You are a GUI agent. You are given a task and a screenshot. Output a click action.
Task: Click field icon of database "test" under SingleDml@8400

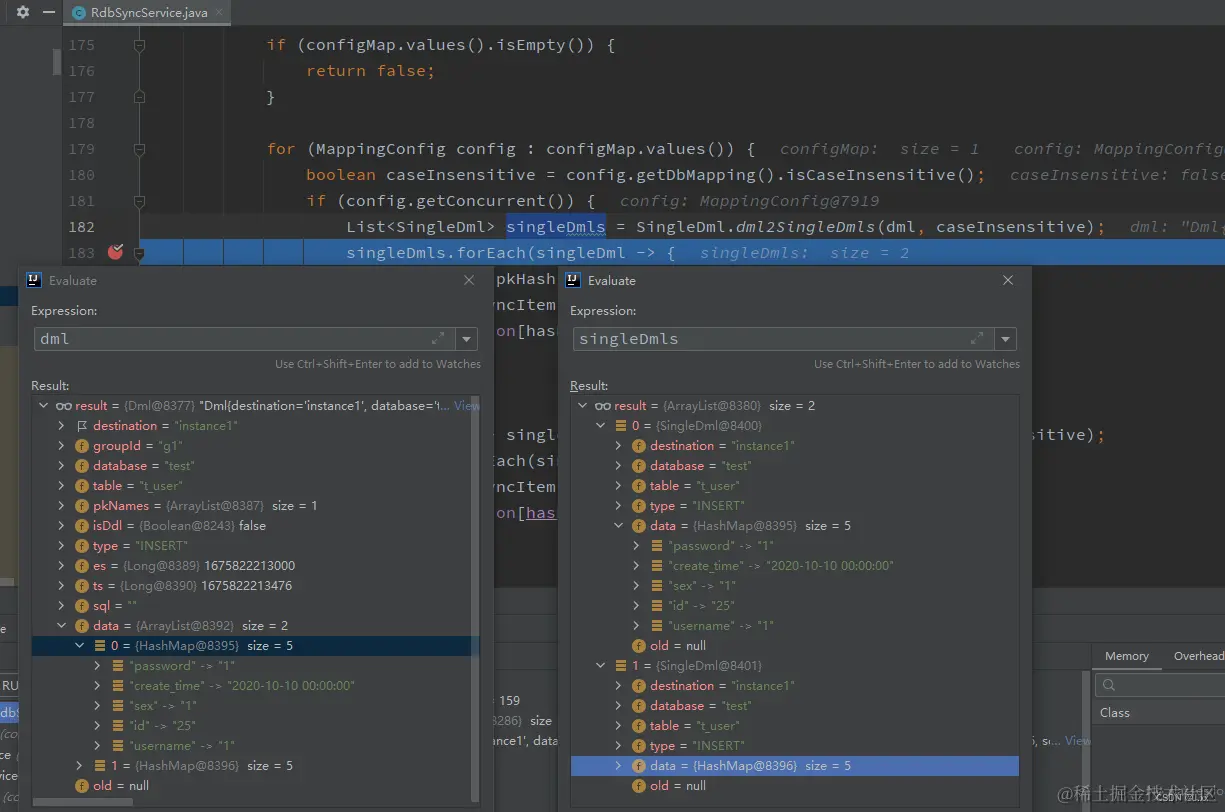pos(639,466)
